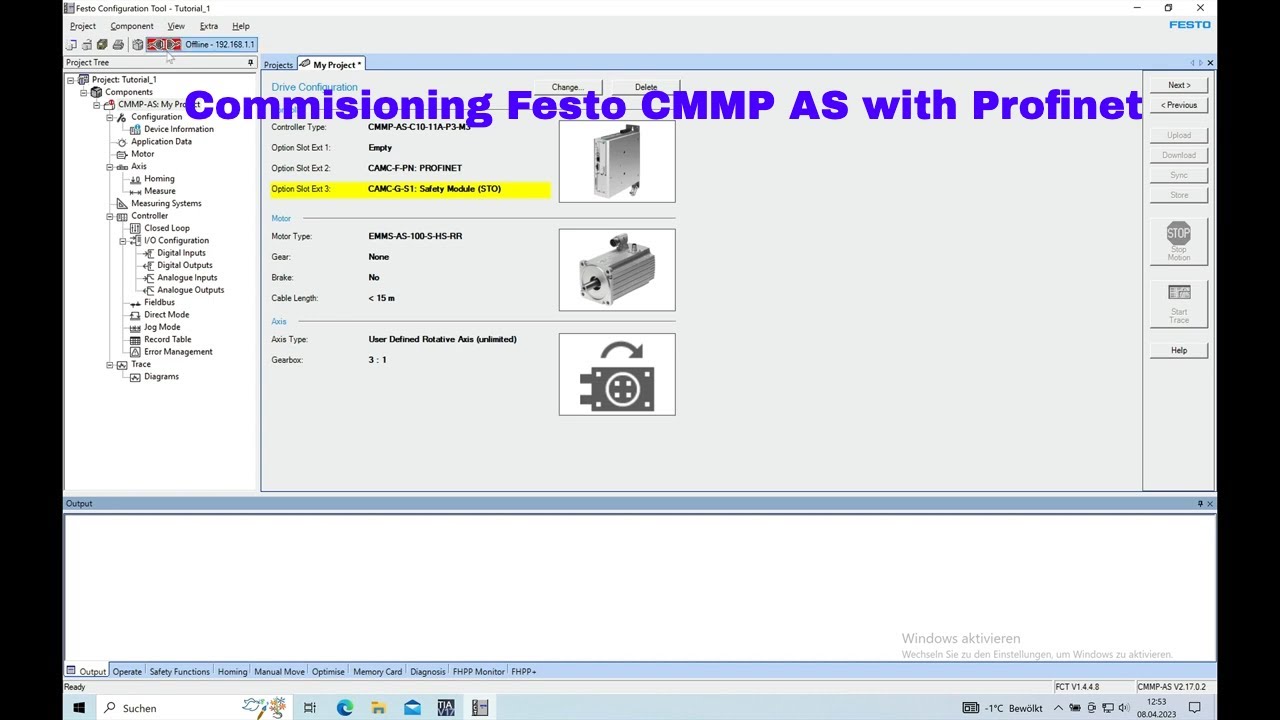Click the CMMP controller thumbnail image

point(617,162)
